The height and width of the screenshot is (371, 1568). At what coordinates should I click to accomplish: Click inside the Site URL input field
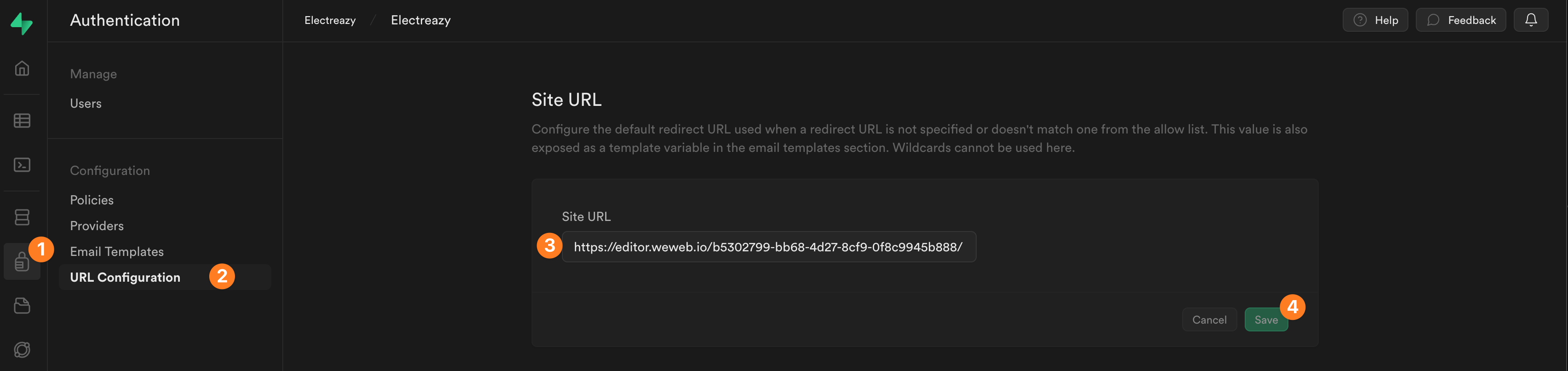769,247
